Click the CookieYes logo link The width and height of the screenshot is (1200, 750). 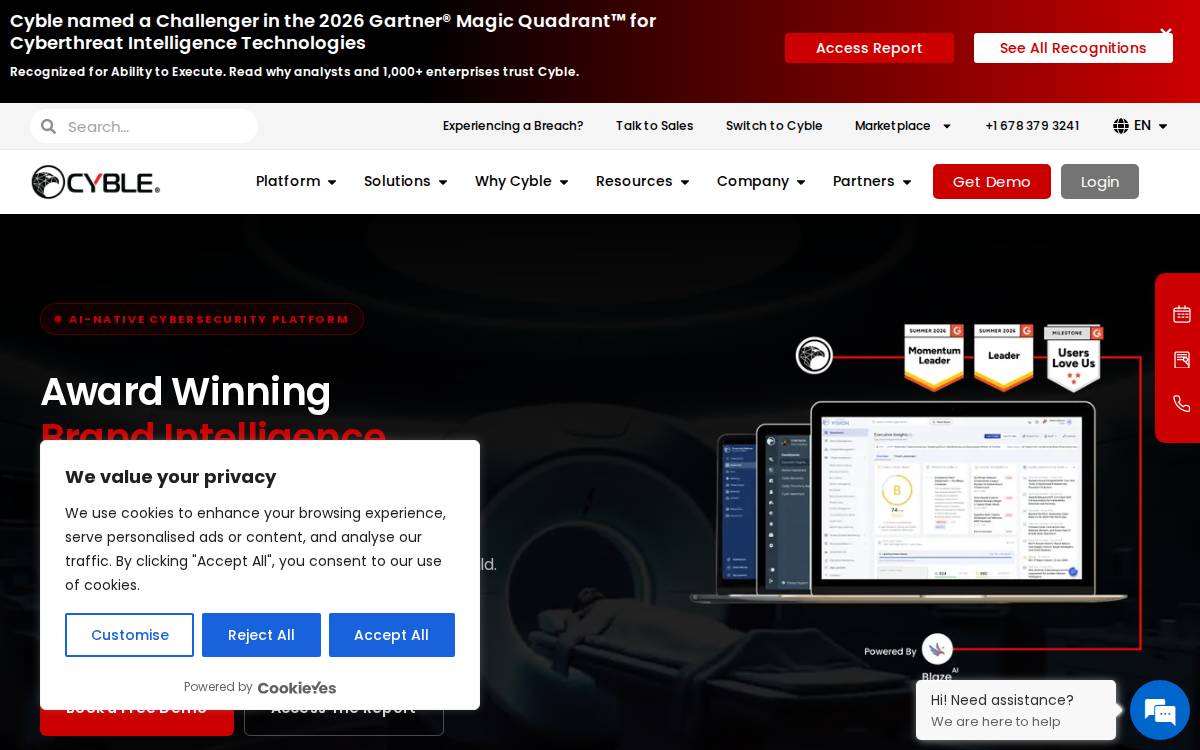pyautogui.click(x=297, y=688)
